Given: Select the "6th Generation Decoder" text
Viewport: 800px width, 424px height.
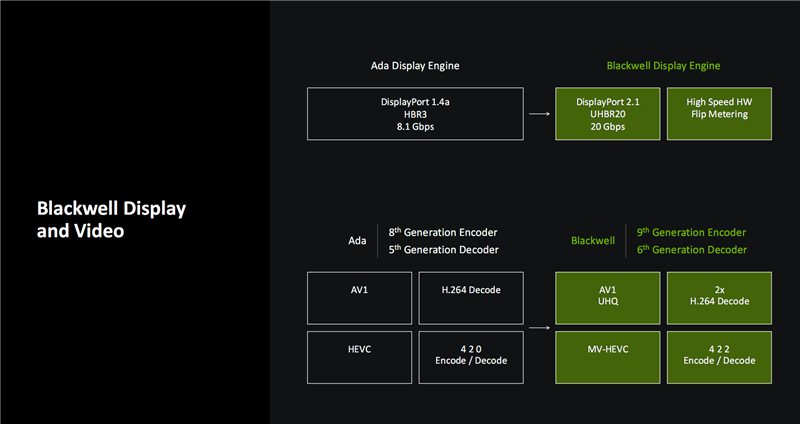Looking at the screenshot, I should coord(692,250).
